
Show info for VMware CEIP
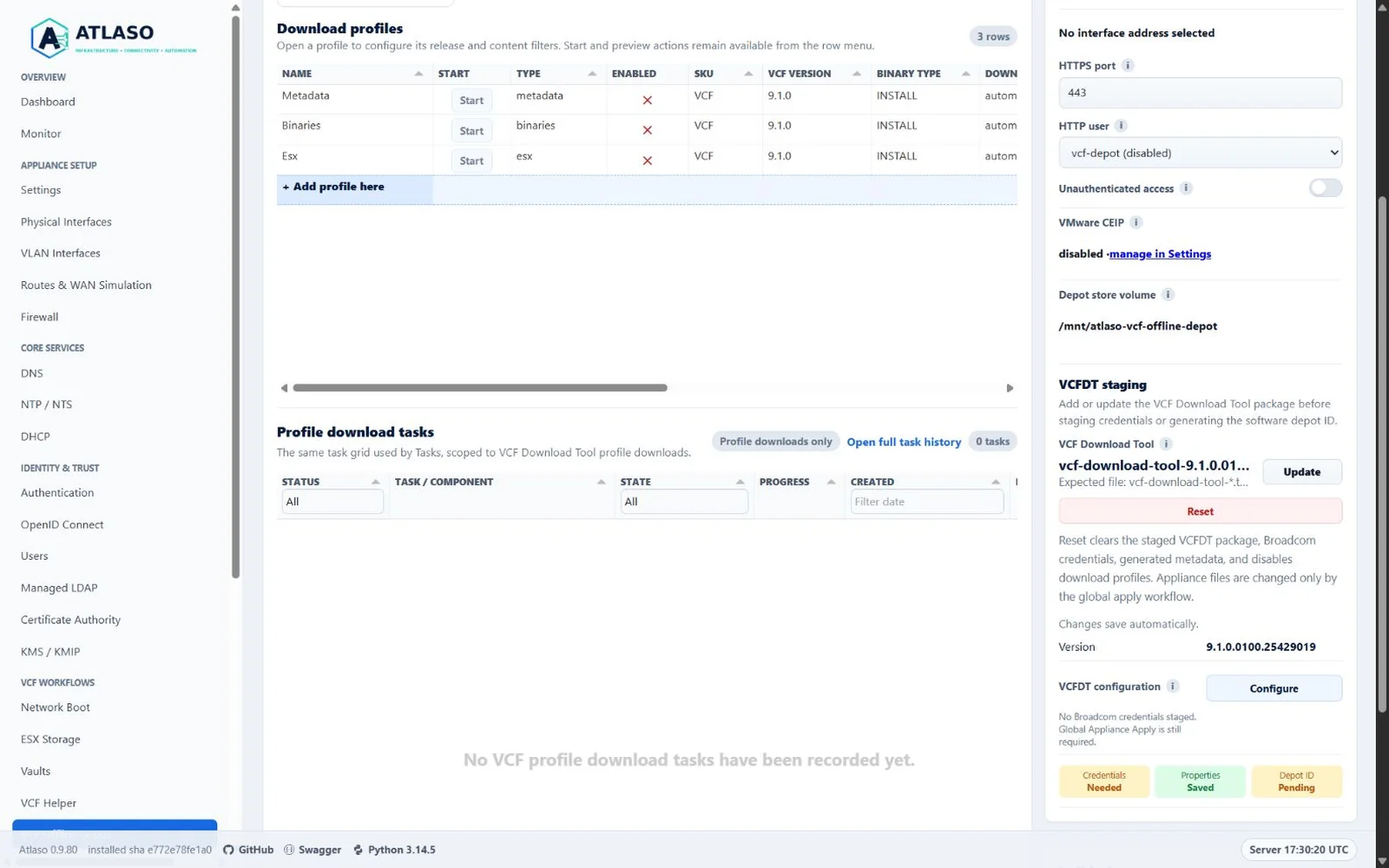(x=1136, y=222)
